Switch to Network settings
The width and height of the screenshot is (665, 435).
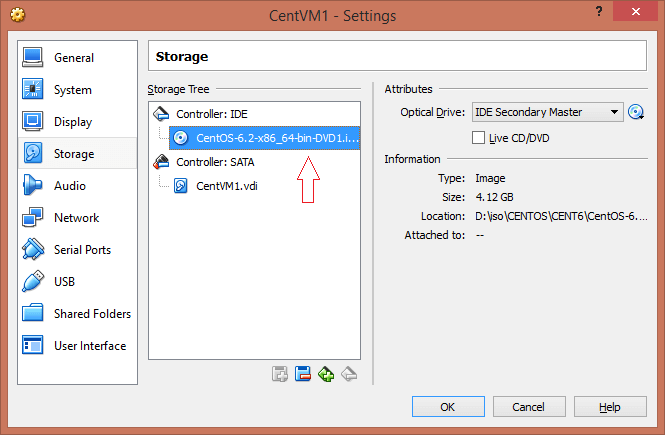point(76,218)
